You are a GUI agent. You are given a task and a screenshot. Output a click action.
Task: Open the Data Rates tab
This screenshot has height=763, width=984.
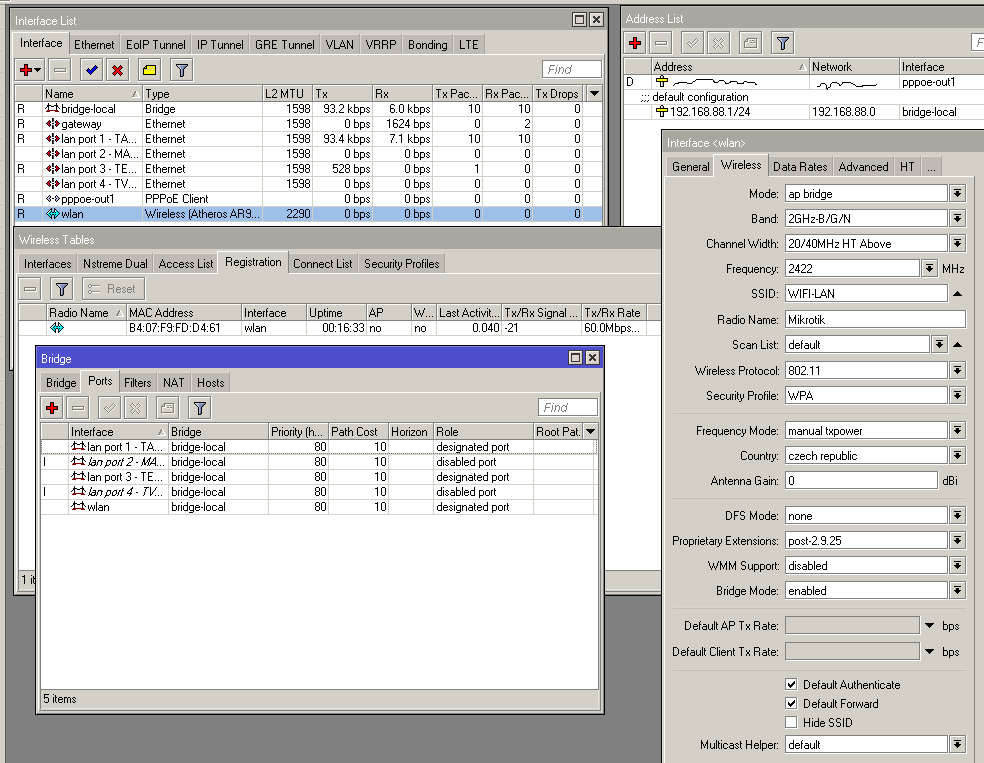[800, 167]
